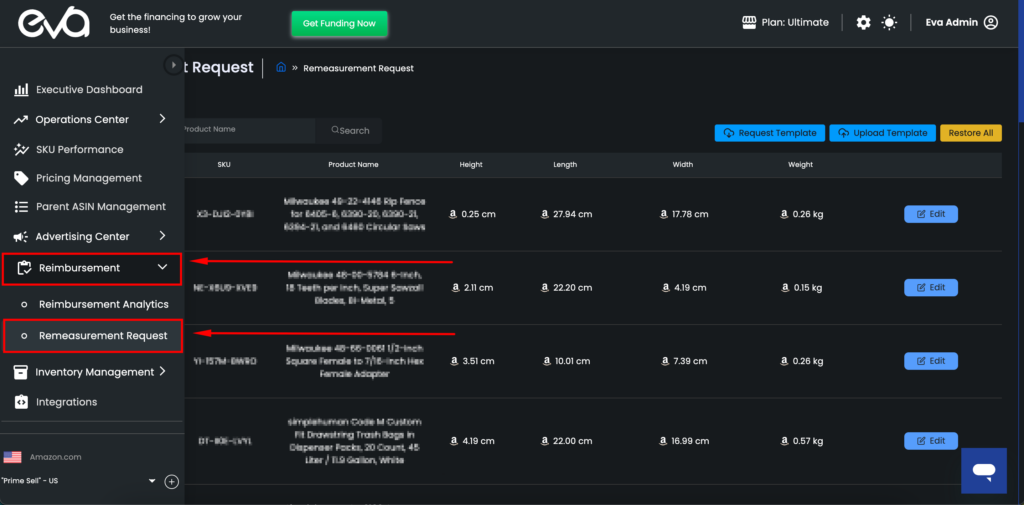Expand the Advertising Center submenu
Image resolution: width=1024 pixels, height=505 pixels.
point(162,236)
